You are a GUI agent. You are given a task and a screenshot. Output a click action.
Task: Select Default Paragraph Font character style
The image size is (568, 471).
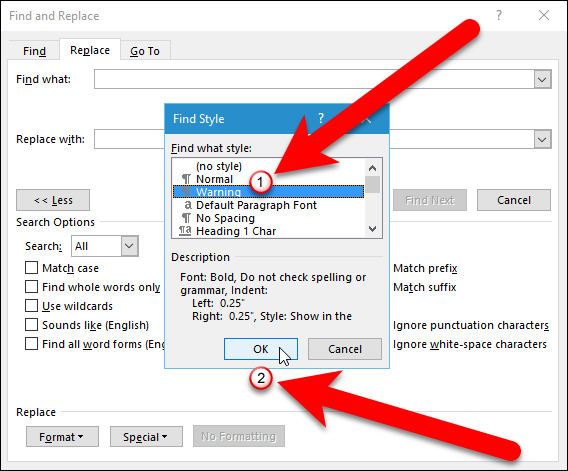(268, 205)
